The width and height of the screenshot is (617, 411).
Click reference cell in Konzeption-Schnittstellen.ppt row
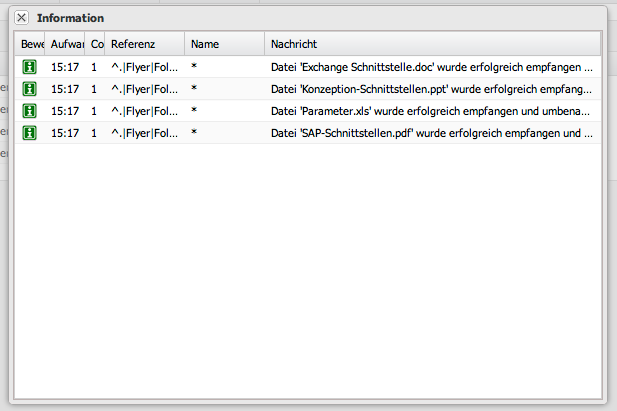click(x=144, y=89)
